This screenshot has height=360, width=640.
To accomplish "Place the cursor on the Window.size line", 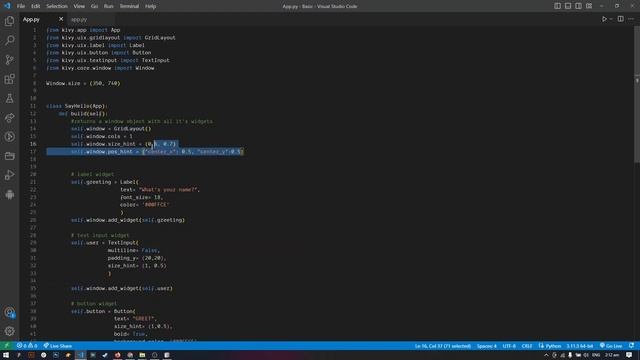I will click(83, 83).
